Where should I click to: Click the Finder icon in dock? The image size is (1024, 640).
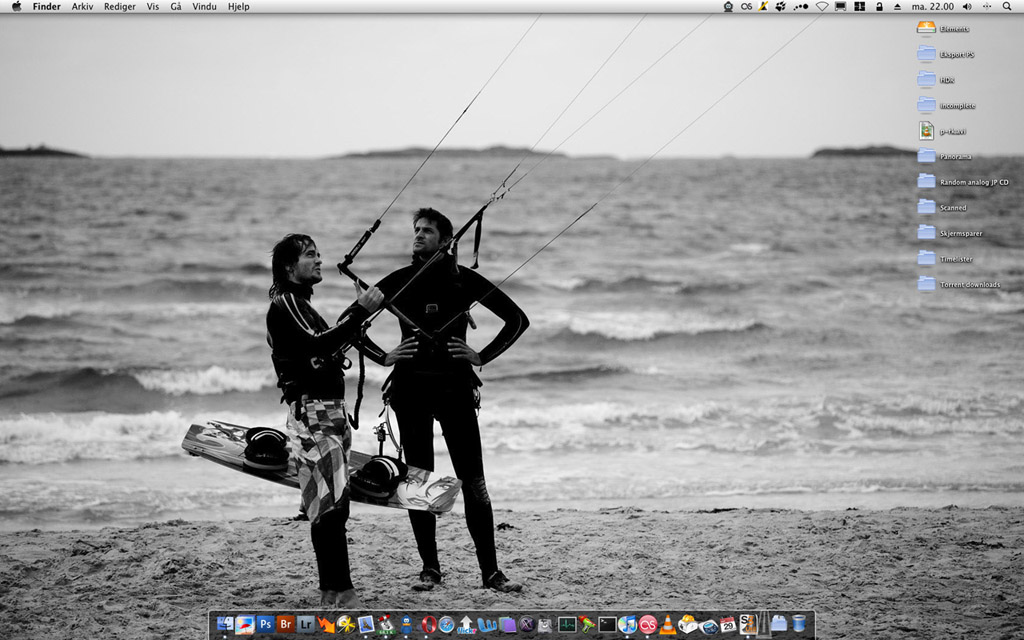coord(225,624)
